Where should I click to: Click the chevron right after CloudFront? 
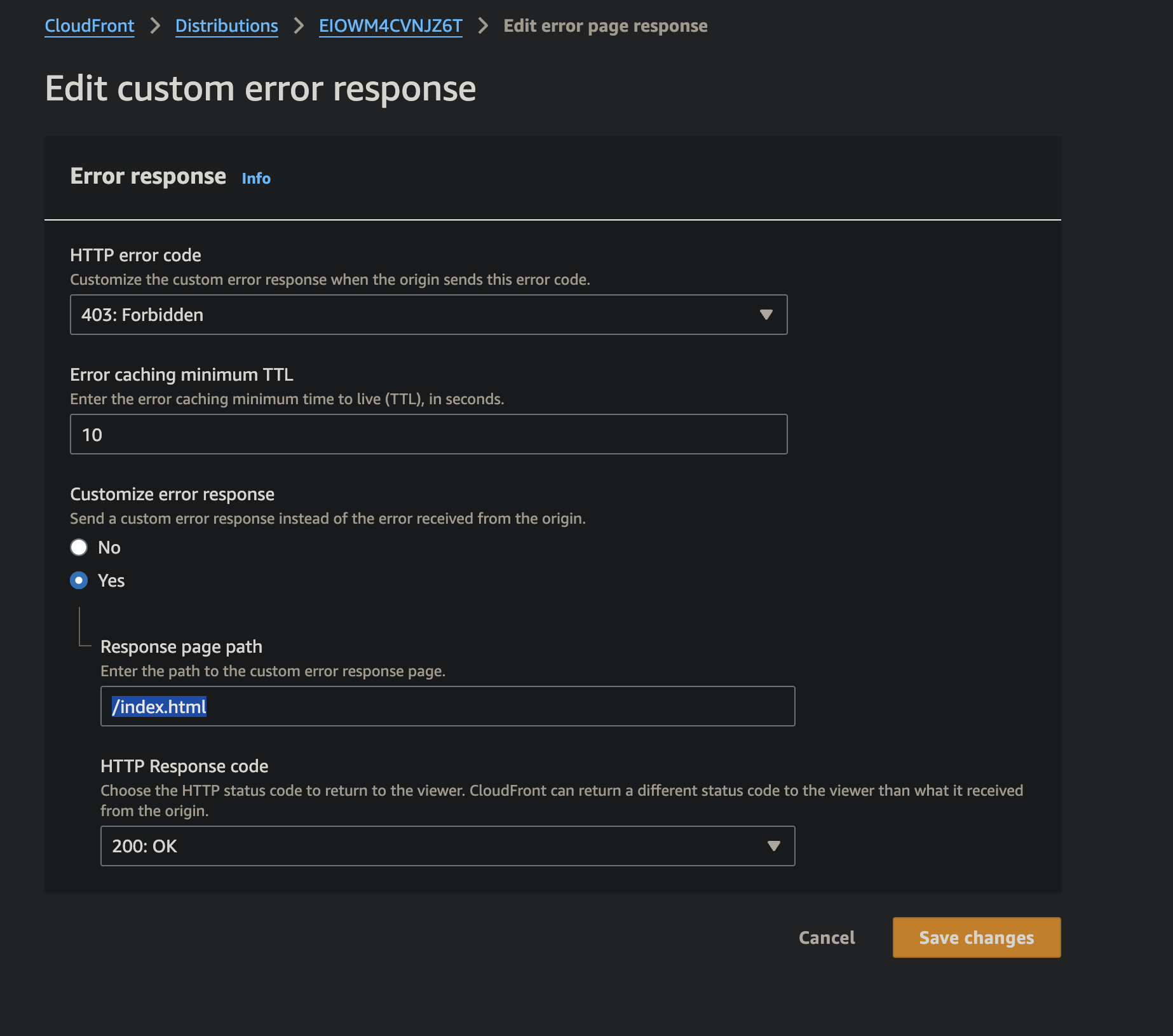155,26
